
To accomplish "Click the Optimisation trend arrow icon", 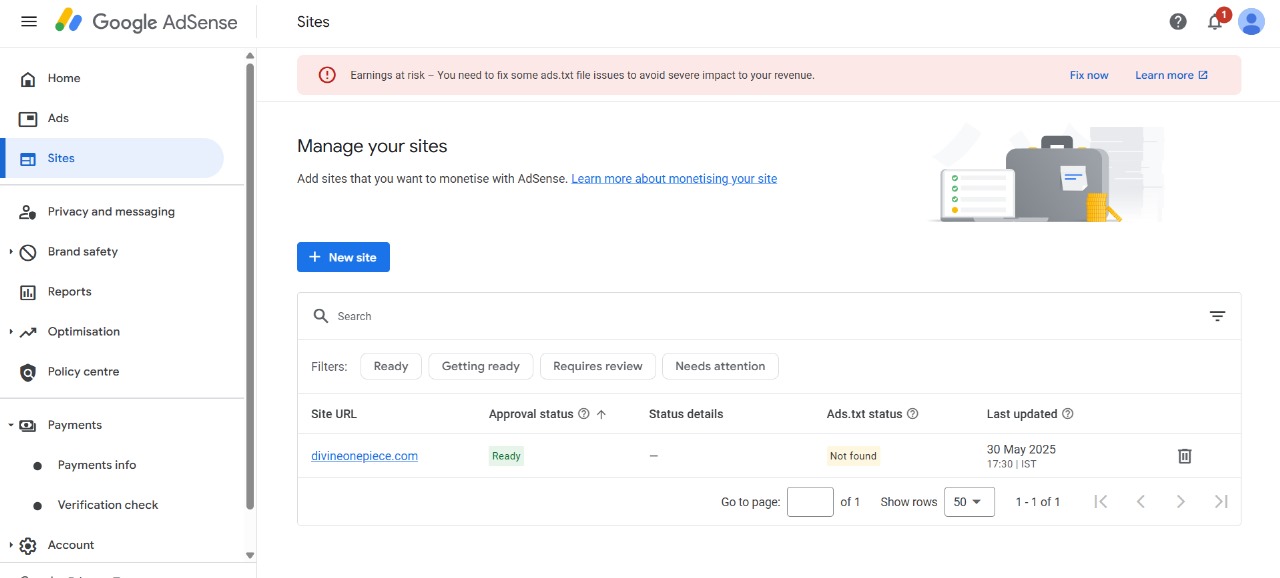I will tap(28, 332).
